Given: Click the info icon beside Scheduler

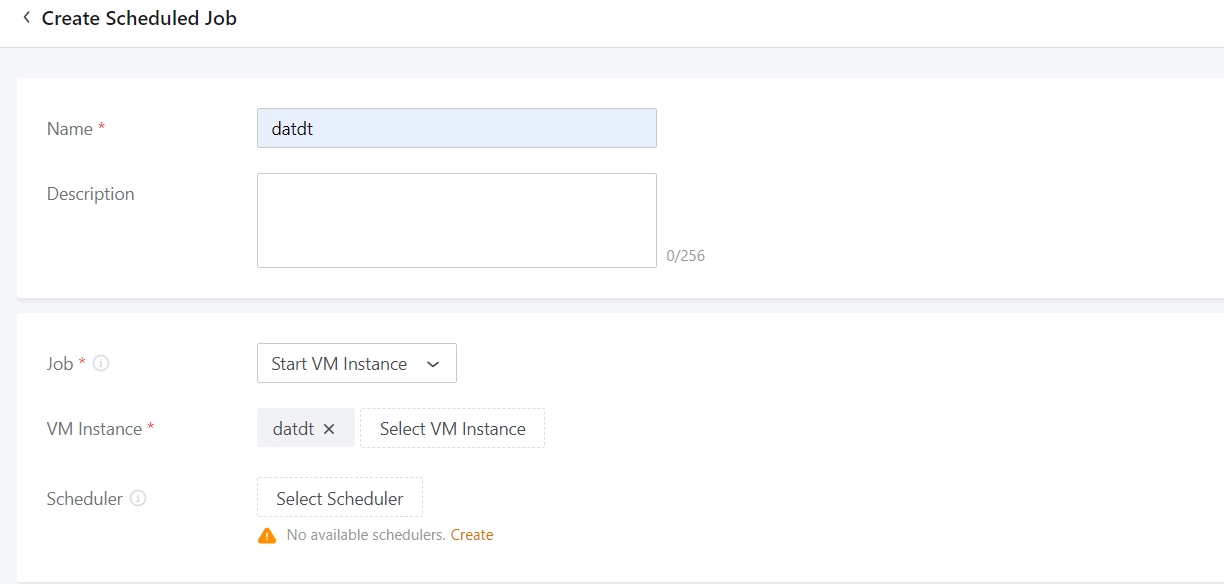Looking at the screenshot, I should tap(138, 498).
